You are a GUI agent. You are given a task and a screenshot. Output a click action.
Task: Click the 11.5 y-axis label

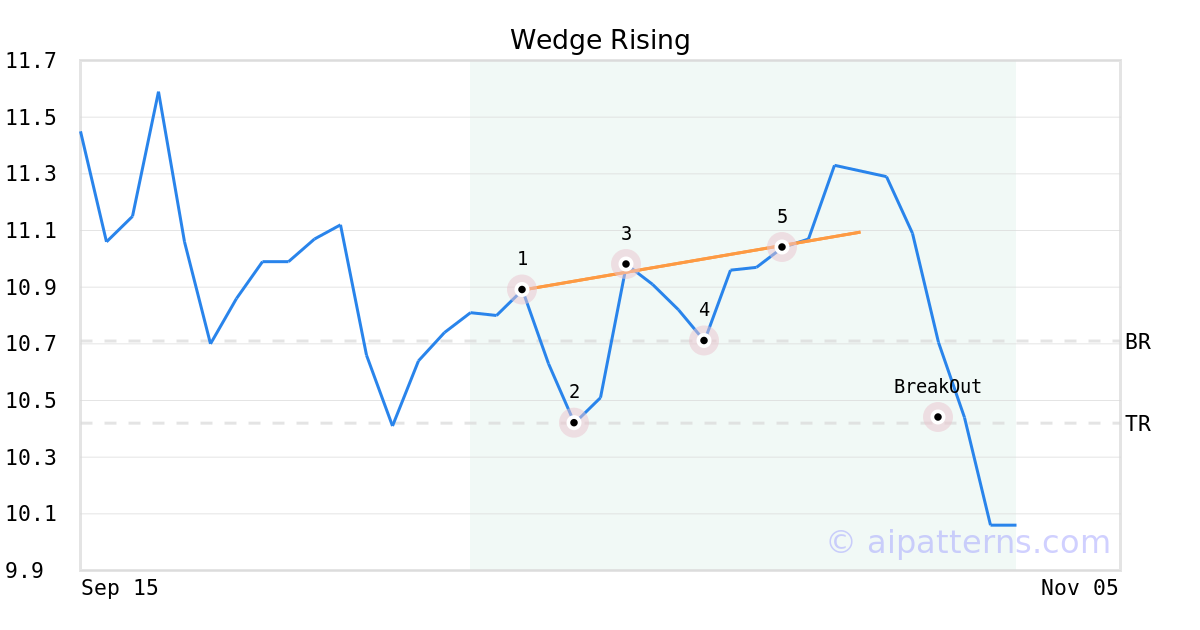click(x=31, y=118)
